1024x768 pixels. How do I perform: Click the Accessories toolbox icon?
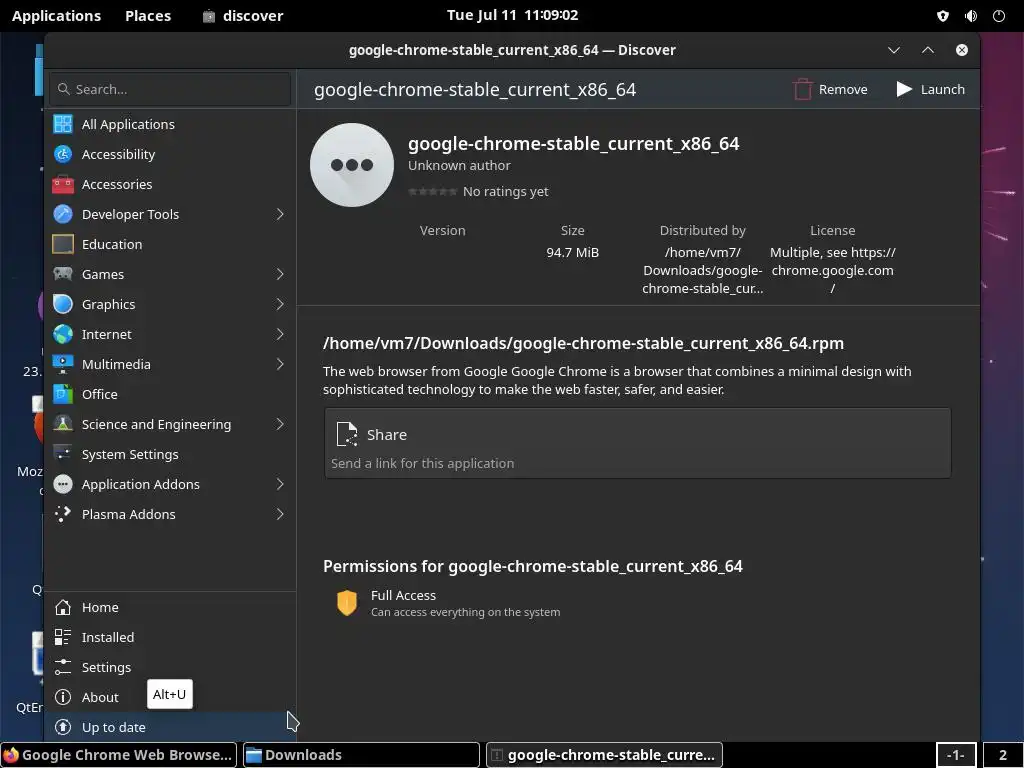coord(63,184)
